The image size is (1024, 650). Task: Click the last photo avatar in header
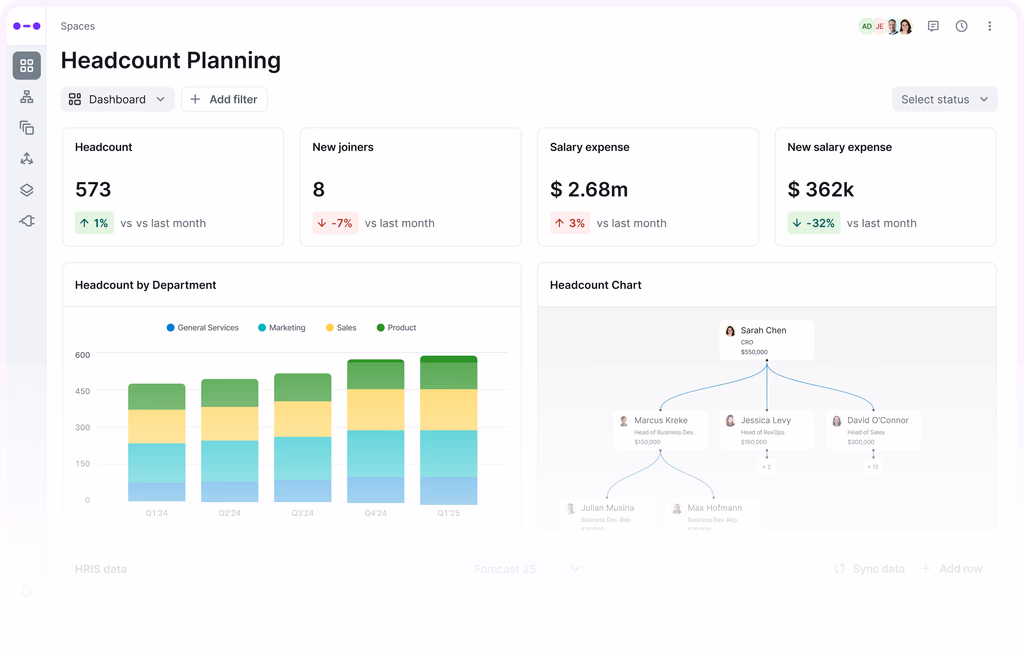click(x=905, y=26)
